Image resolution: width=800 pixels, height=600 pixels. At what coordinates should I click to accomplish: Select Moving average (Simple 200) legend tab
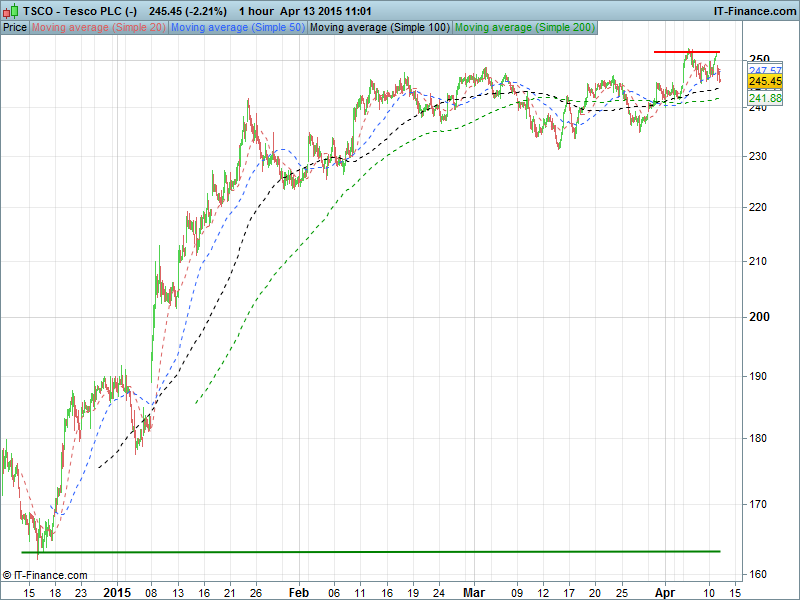(x=523, y=28)
